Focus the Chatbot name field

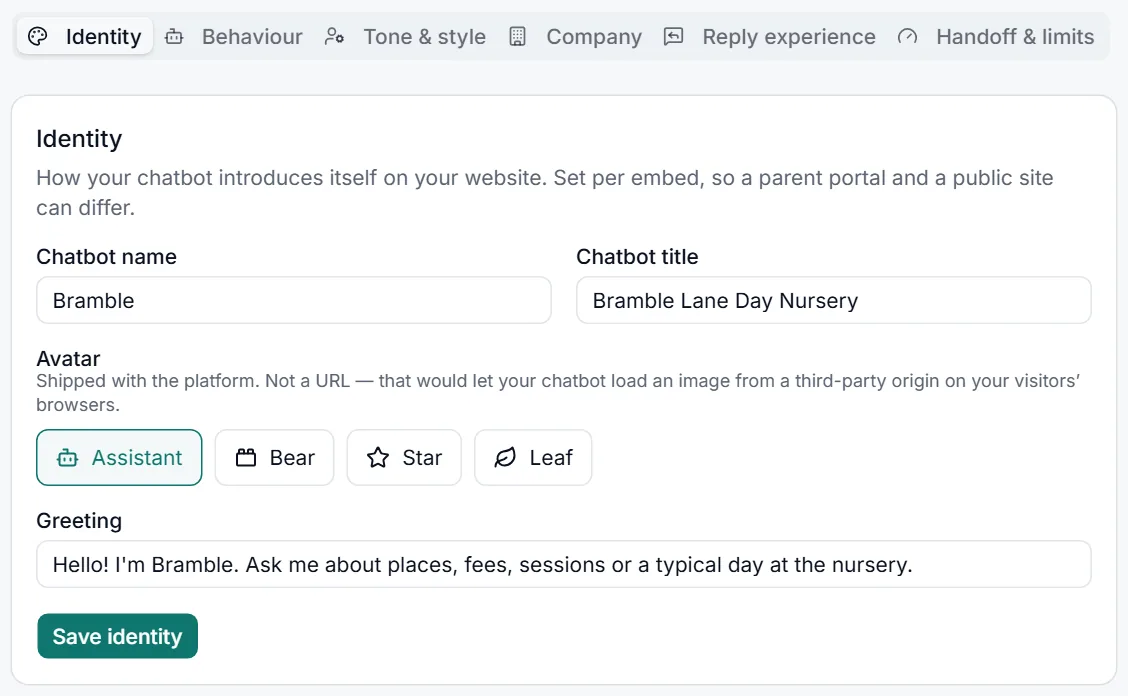(x=294, y=300)
